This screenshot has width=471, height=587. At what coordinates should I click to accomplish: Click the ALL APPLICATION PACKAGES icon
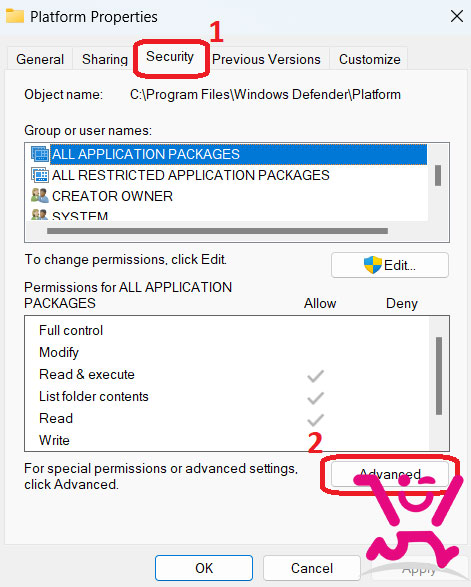pyautogui.click(x=40, y=154)
